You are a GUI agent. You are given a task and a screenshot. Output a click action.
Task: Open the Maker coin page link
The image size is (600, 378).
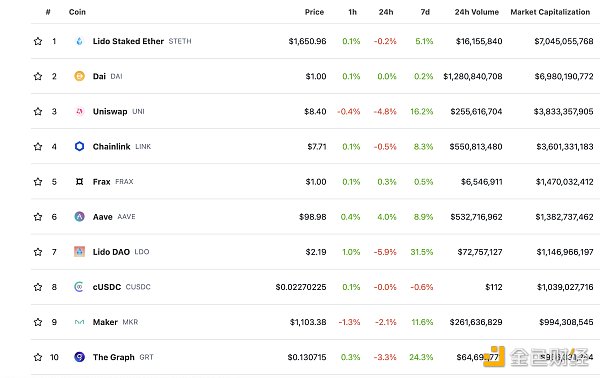pos(105,322)
